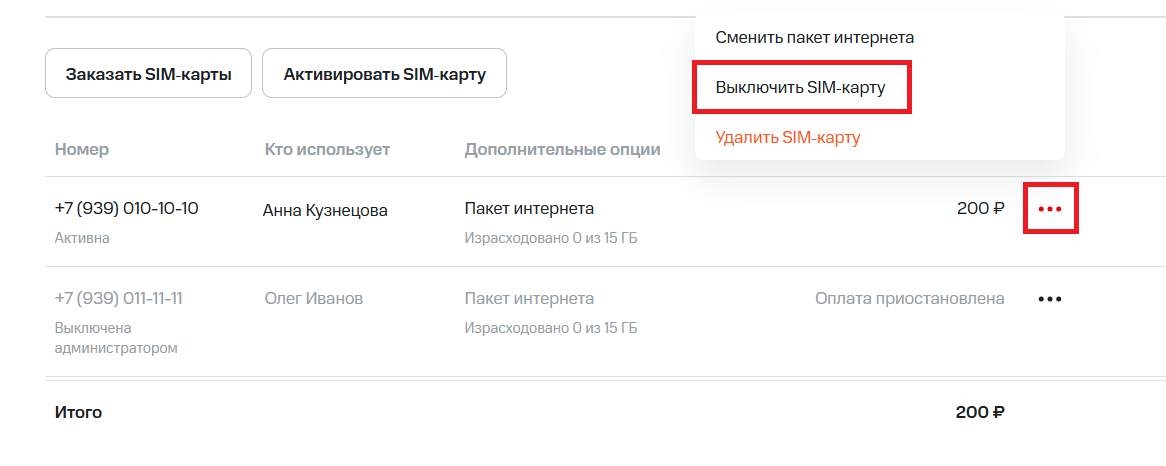This screenshot has width=1166, height=466.
Task: Click 'Пакет интернета' in Олег Иванов's row
Action: [529, 298]
